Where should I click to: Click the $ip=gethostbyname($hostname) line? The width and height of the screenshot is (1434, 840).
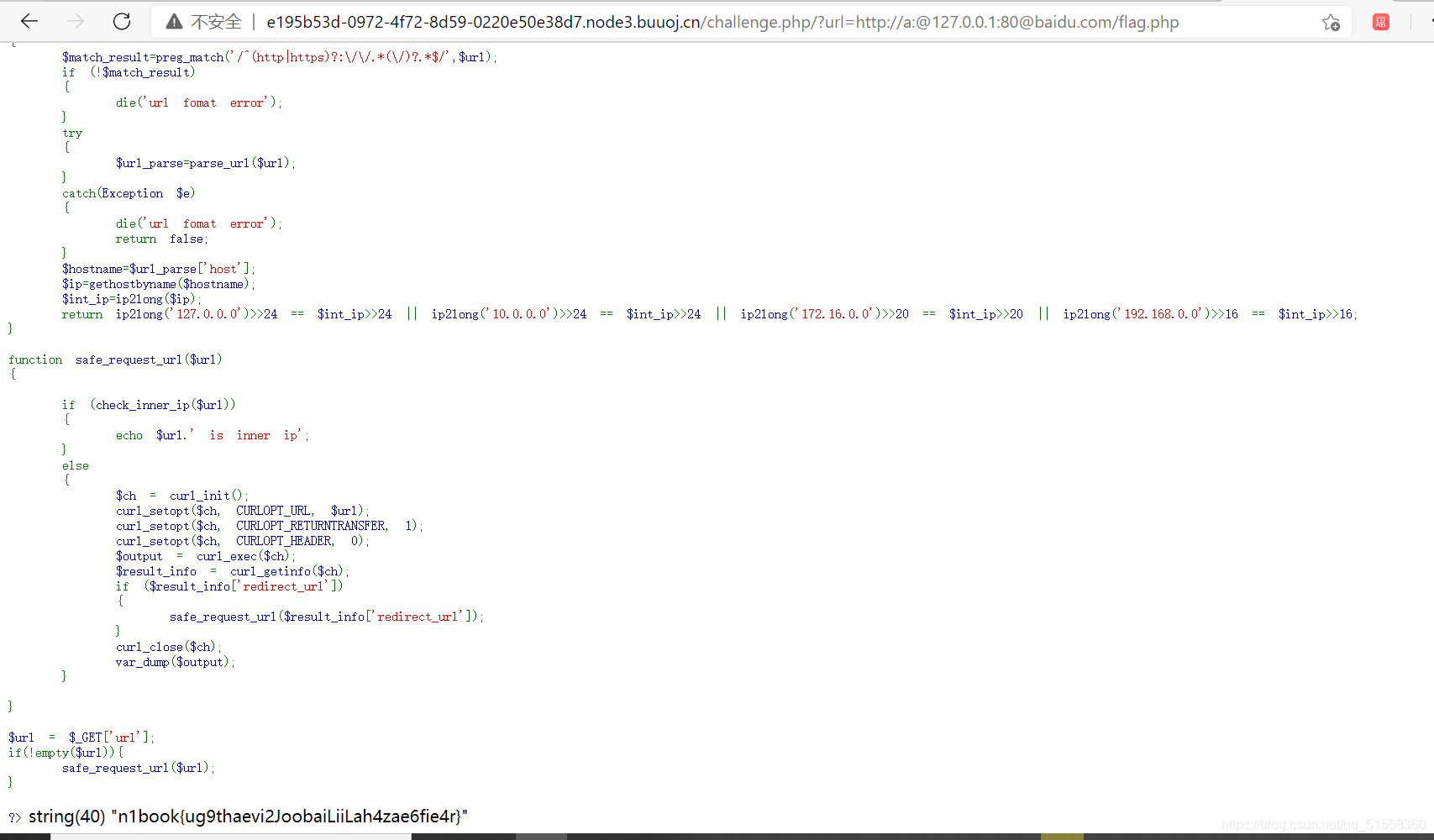pyautogui.click(x=158, y=284)
